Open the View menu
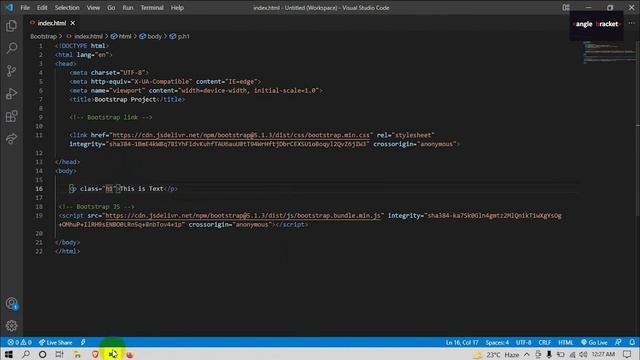 coord(93,8)
